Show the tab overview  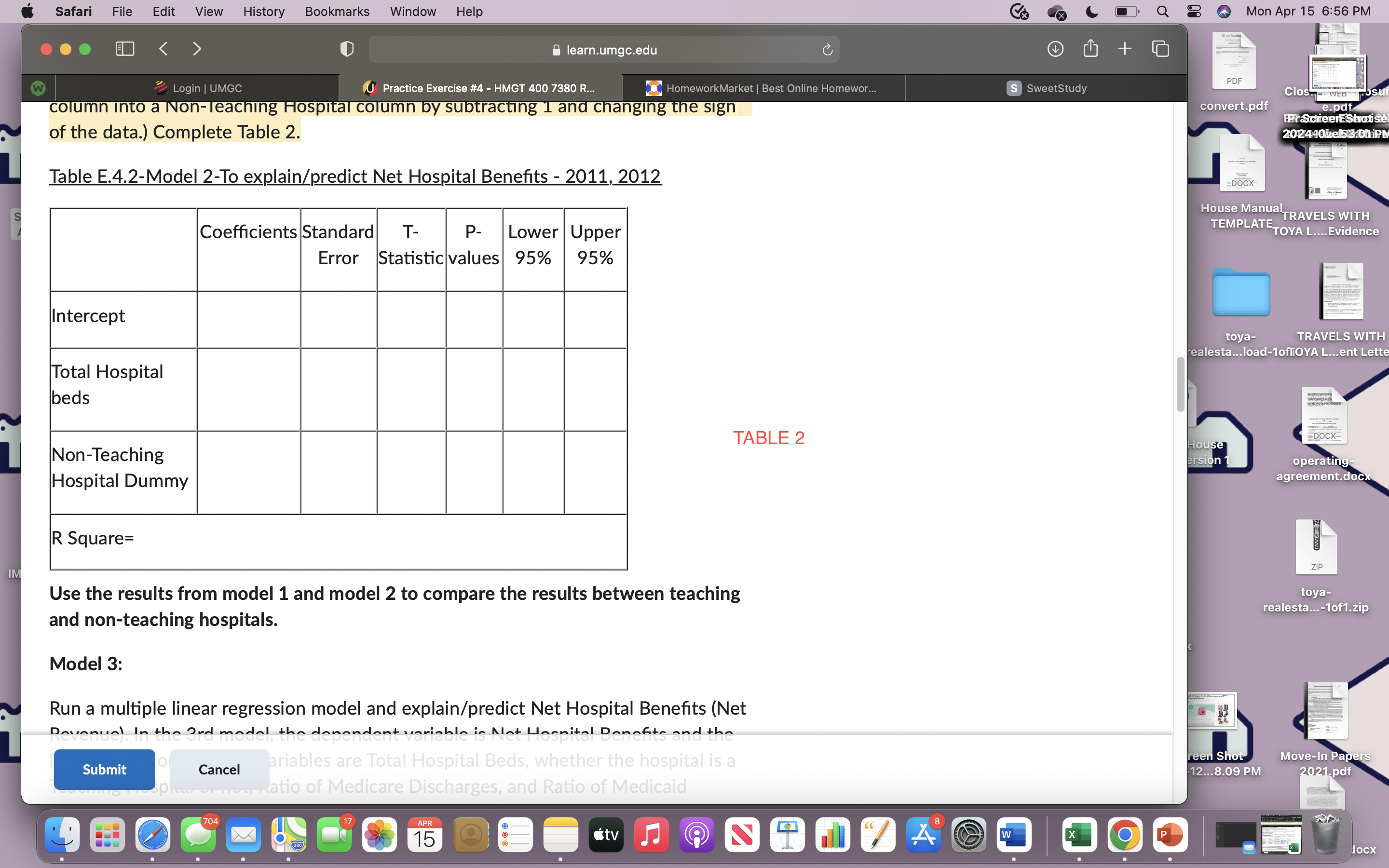pos(1160,49)
